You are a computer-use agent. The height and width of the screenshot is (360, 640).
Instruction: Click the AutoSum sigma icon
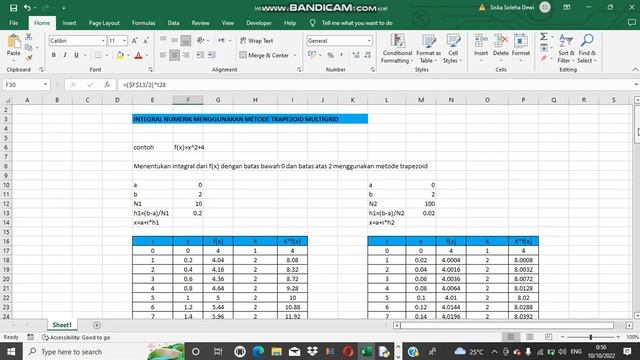point(544,37)
